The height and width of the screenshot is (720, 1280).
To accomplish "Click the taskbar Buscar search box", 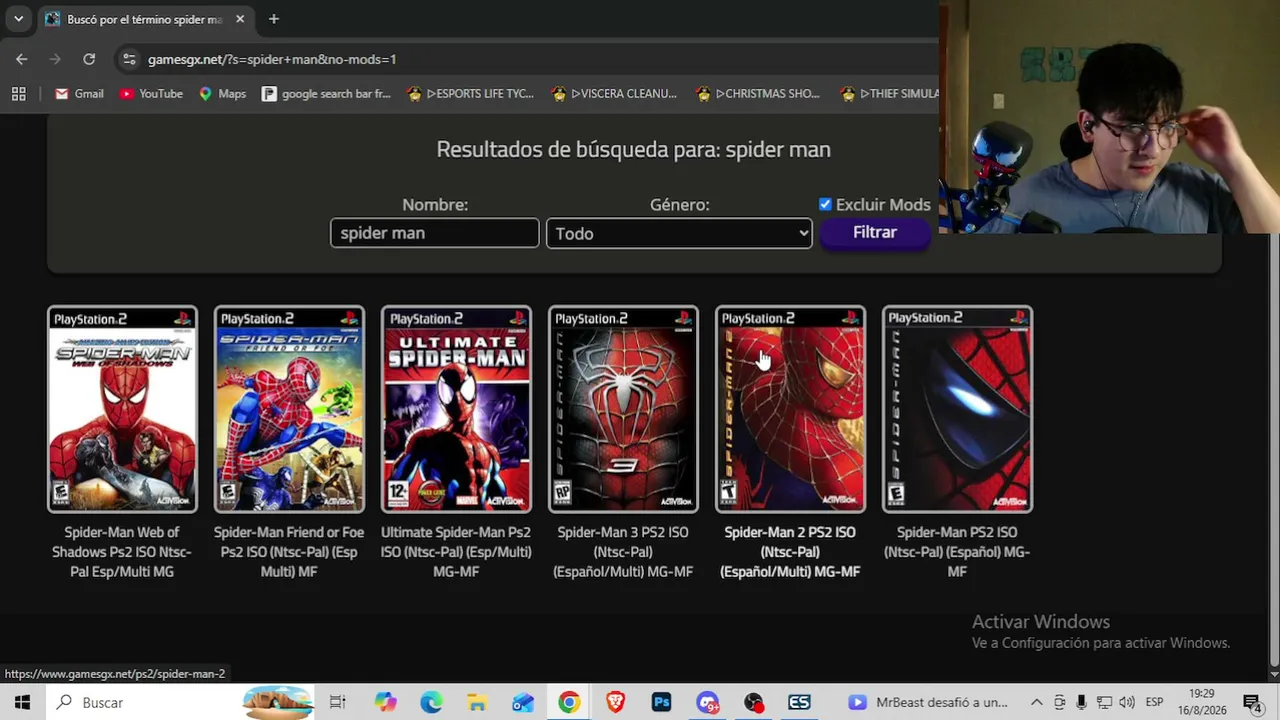I will click(x=180, y=702).
